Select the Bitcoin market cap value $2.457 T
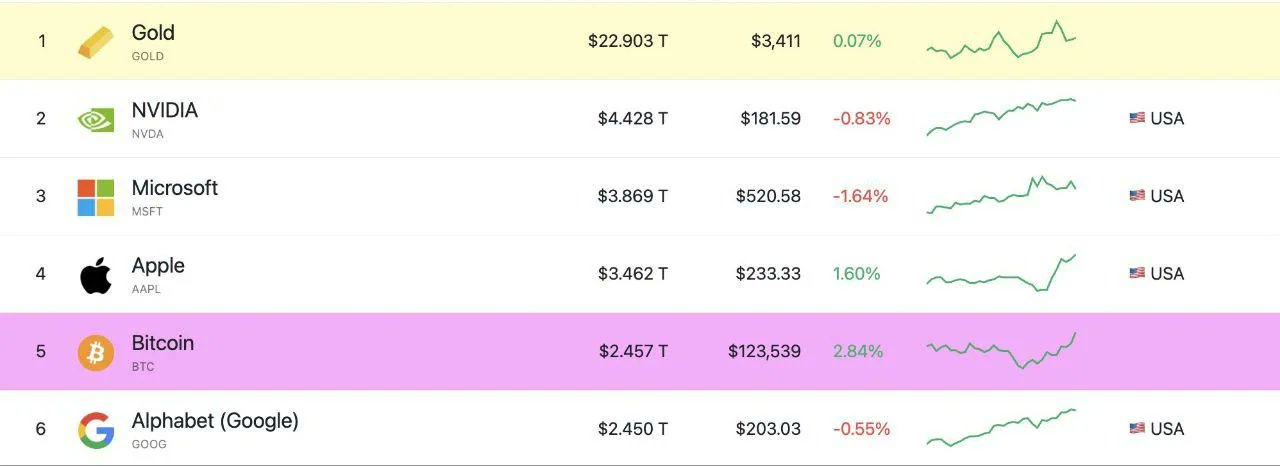 tap(633, 351)
